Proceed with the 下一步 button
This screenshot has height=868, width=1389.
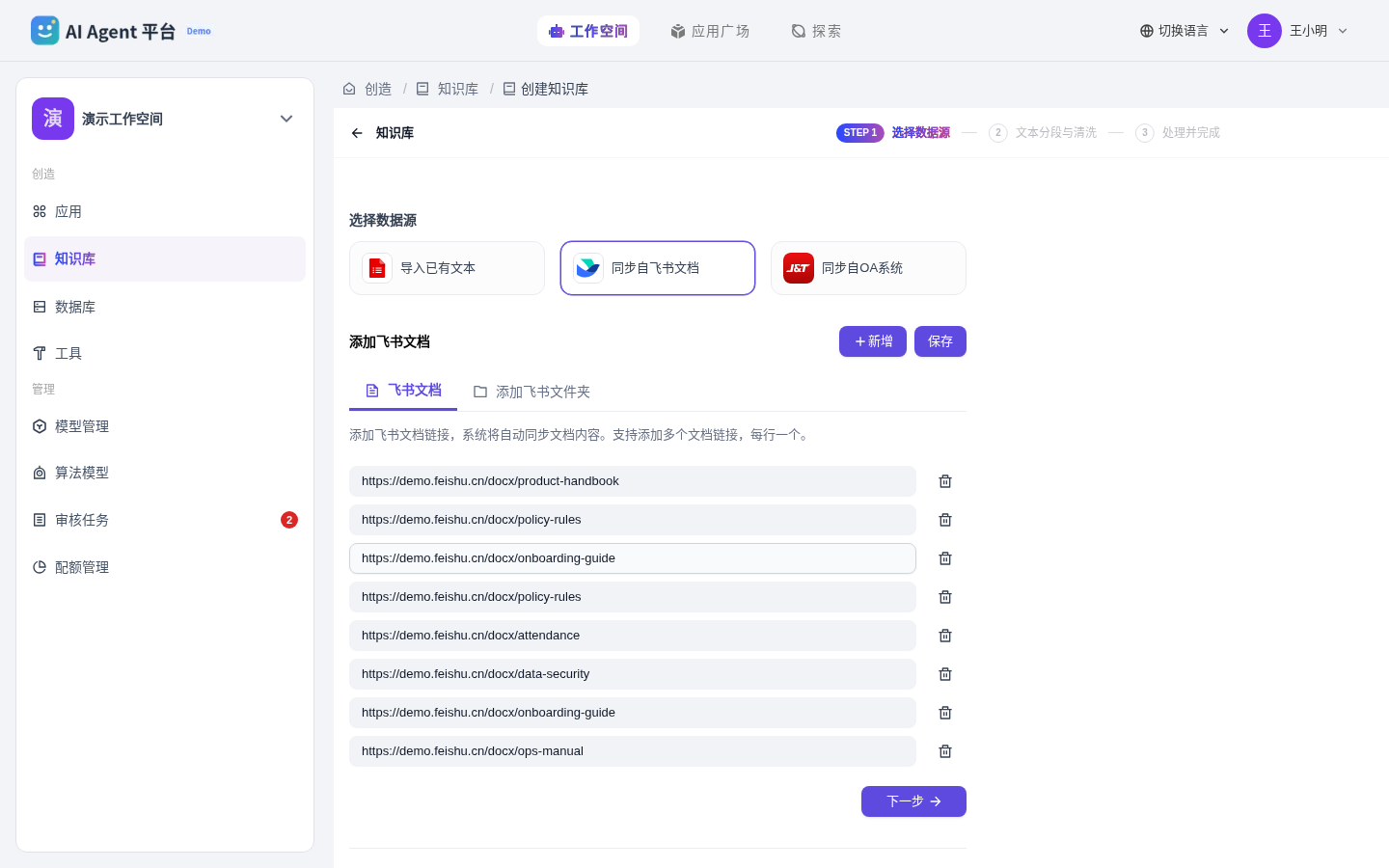click(913, 801)
